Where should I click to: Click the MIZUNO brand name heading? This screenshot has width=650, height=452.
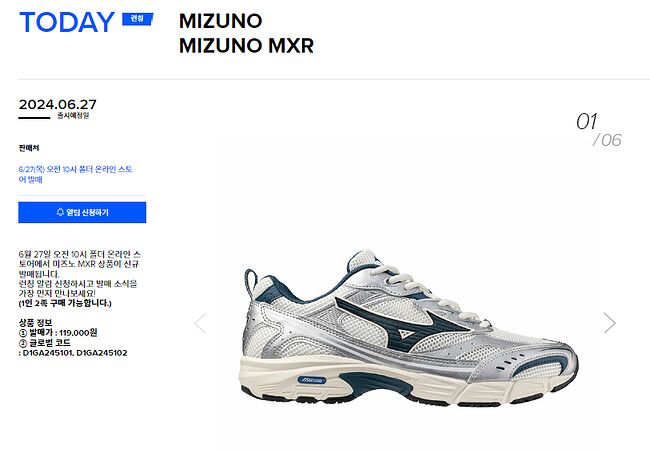[x=221, y=21]
